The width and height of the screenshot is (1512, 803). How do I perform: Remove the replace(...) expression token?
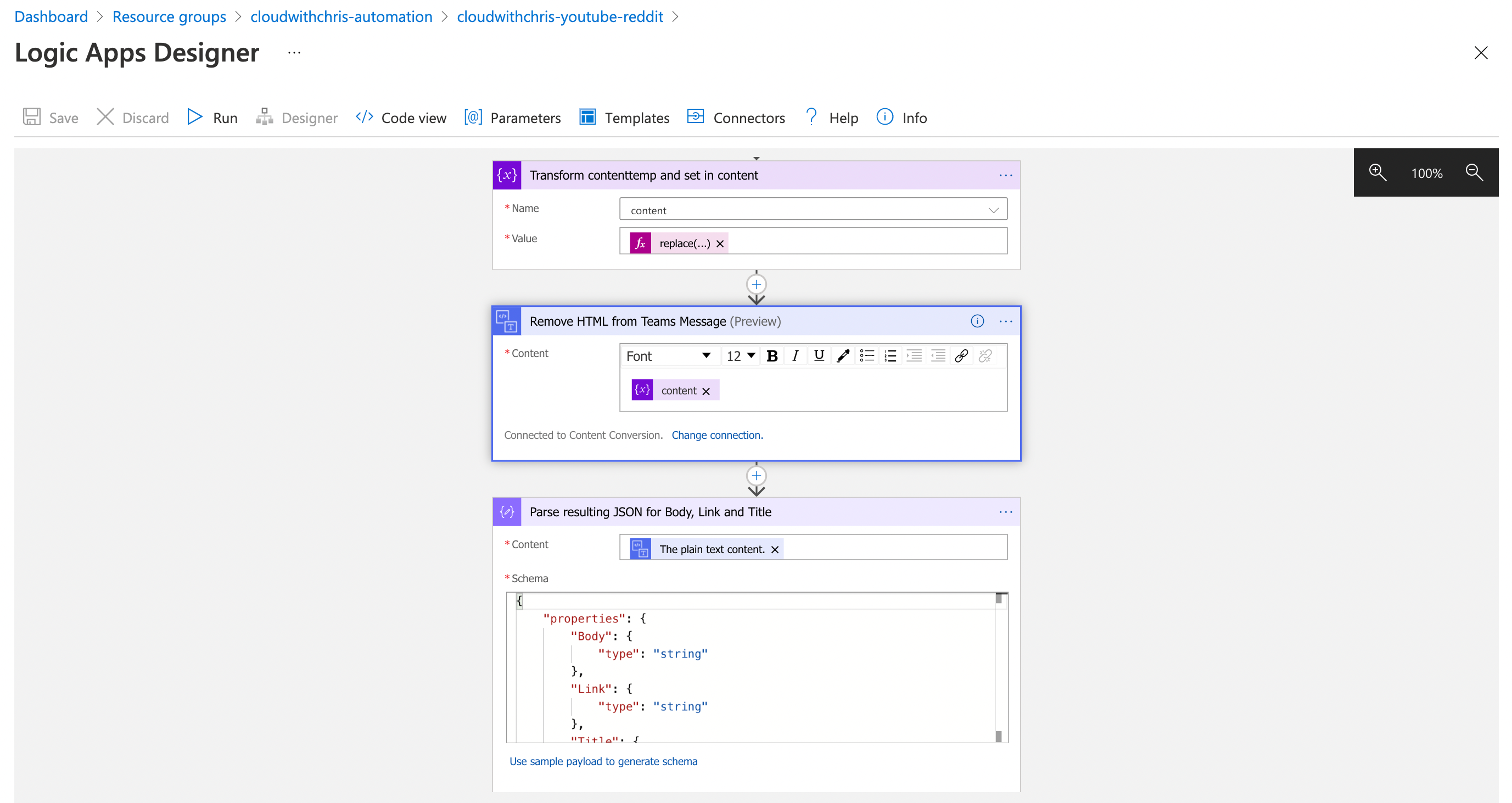click(x=720, y=244)
